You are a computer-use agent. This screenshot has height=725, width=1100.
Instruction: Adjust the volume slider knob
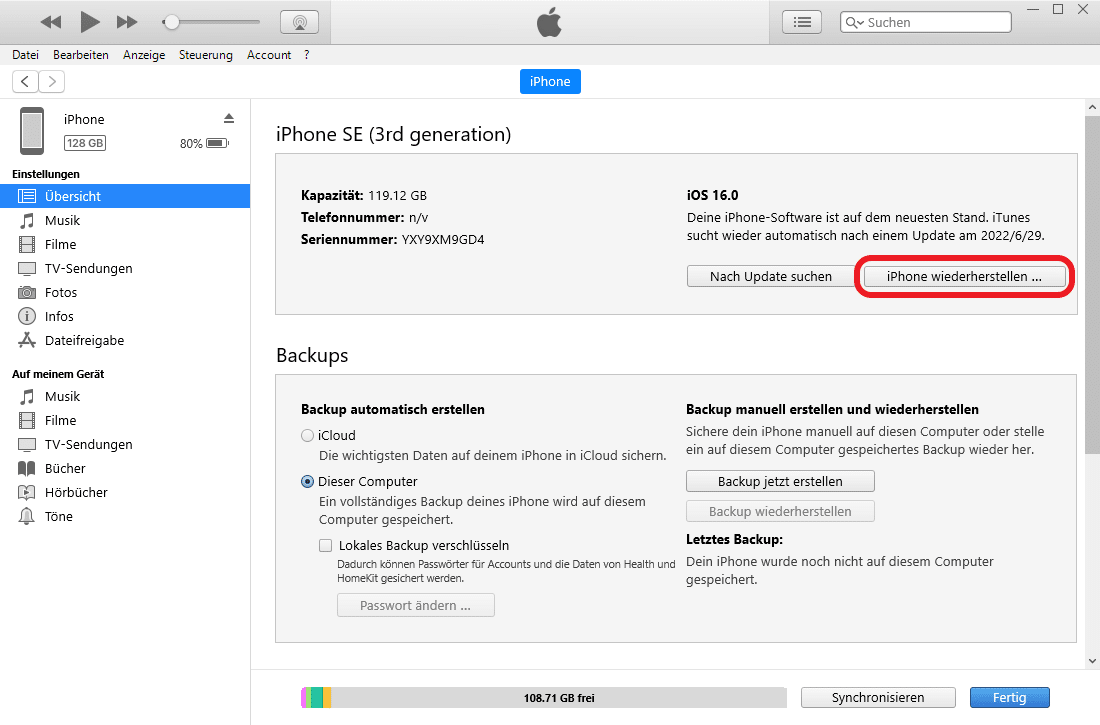(x=171, y=22)
